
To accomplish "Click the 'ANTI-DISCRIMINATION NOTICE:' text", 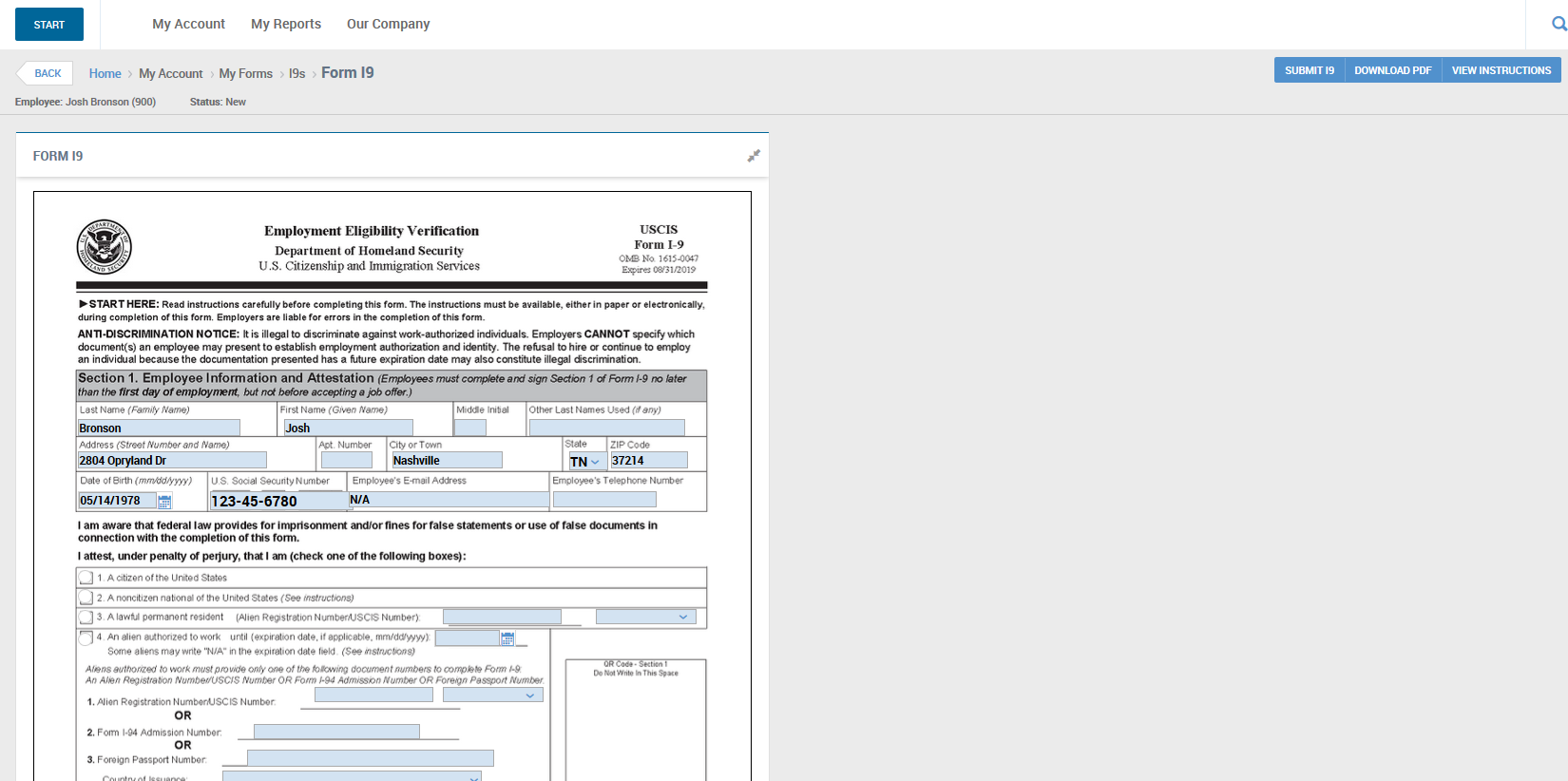I will tap(159, 334).
